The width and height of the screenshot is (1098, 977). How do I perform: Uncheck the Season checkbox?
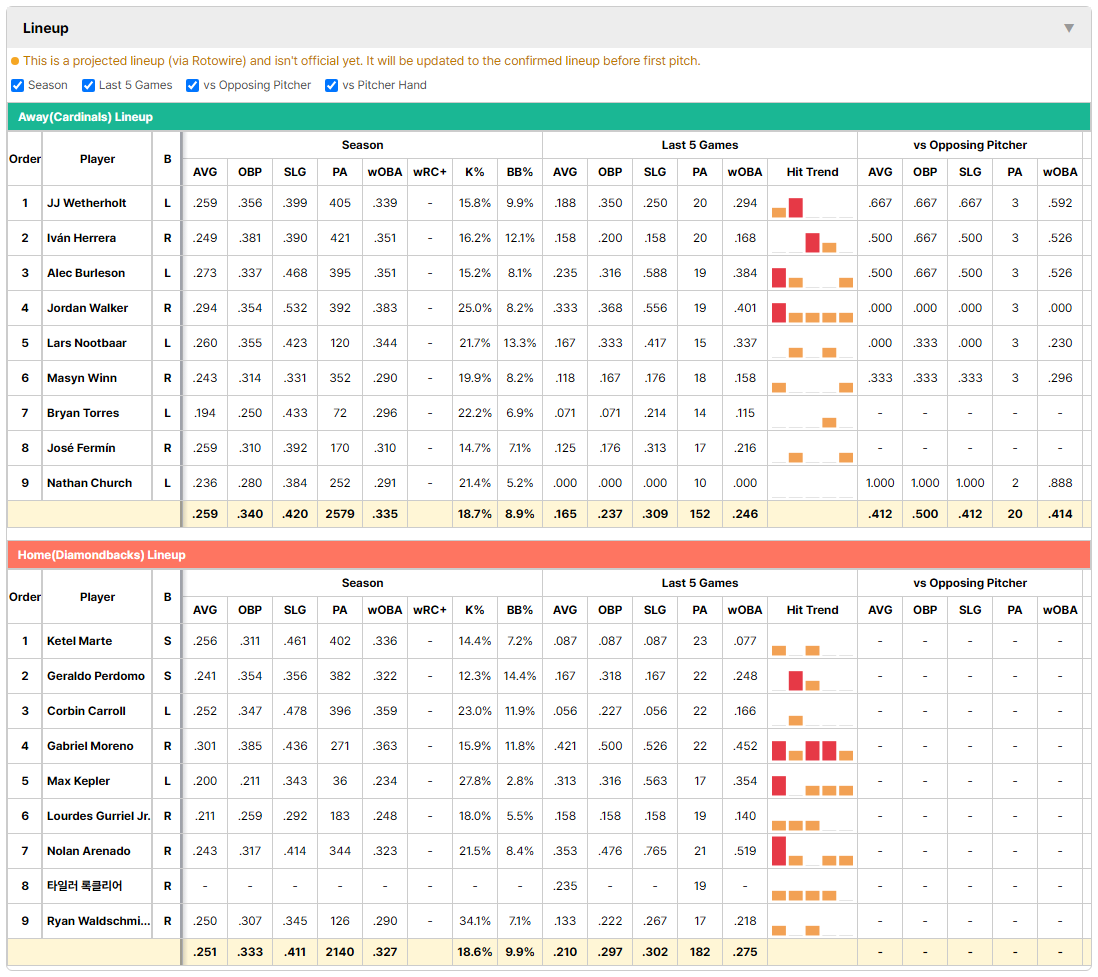(18, 85)
